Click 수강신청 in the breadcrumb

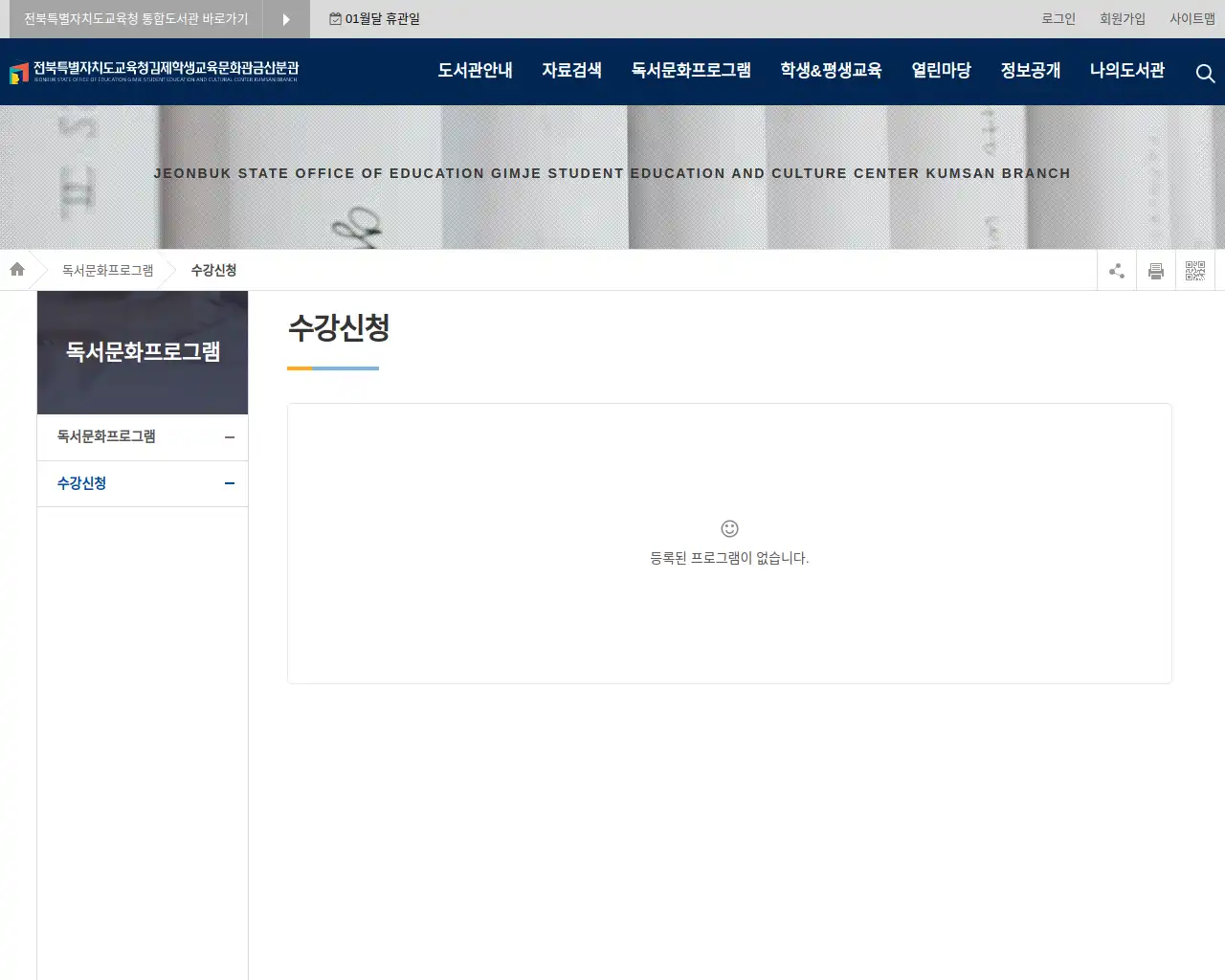tap(213, 270)
